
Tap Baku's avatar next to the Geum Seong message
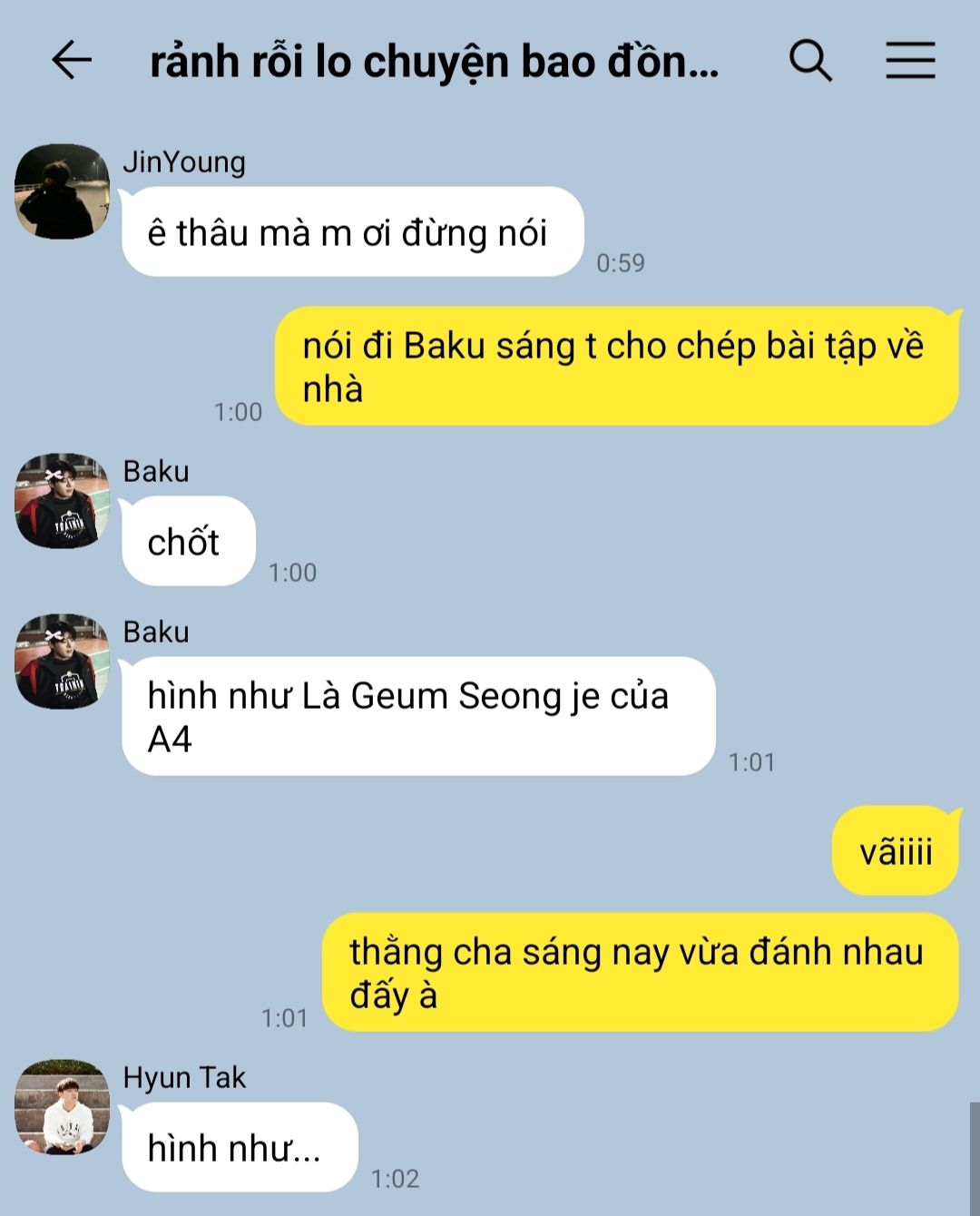(63, 662)
